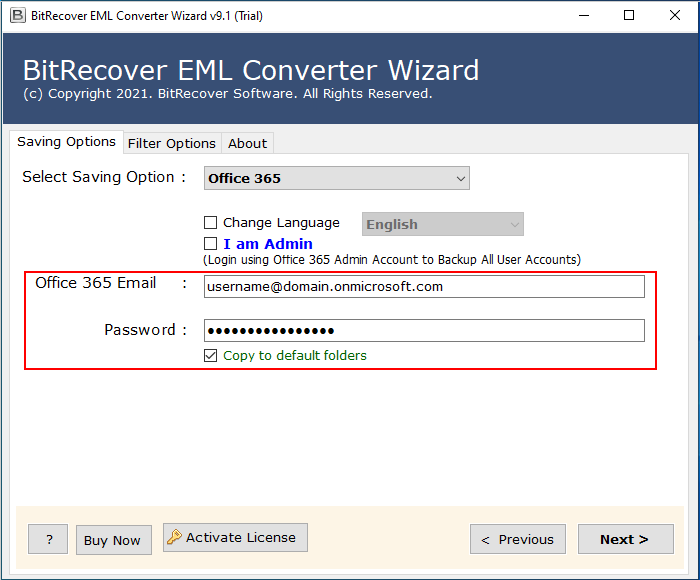Enable the Change Language checkbox
The height and width of the screenshot is (580, 700).
click(x=211, y=223)
